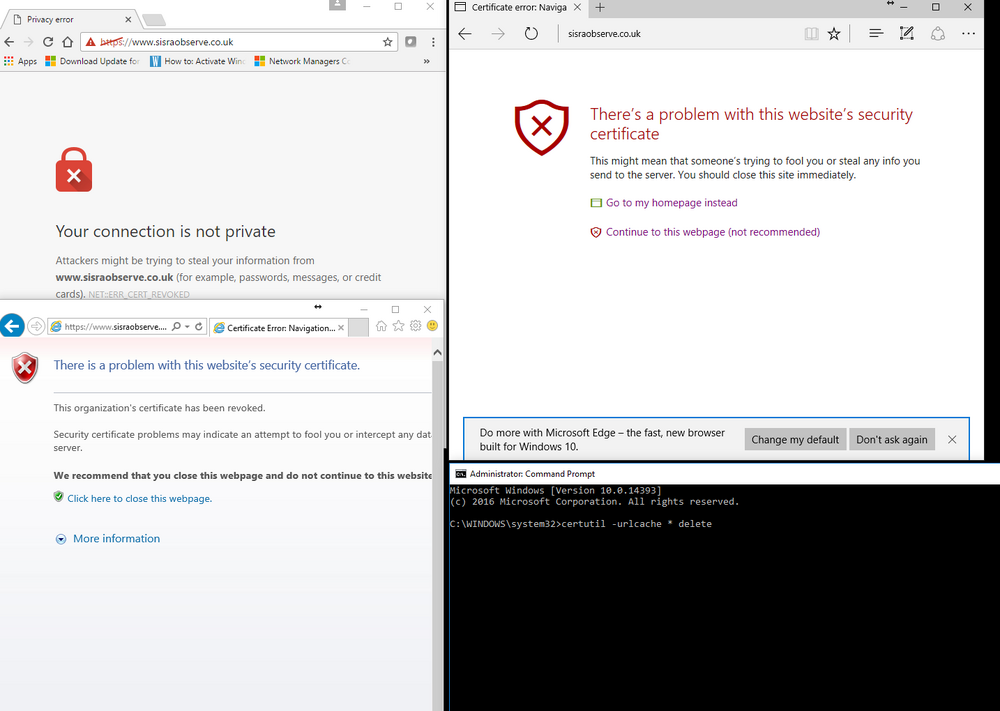
Task: Open Chrome's home page icon
Action: tap(68, 42)
